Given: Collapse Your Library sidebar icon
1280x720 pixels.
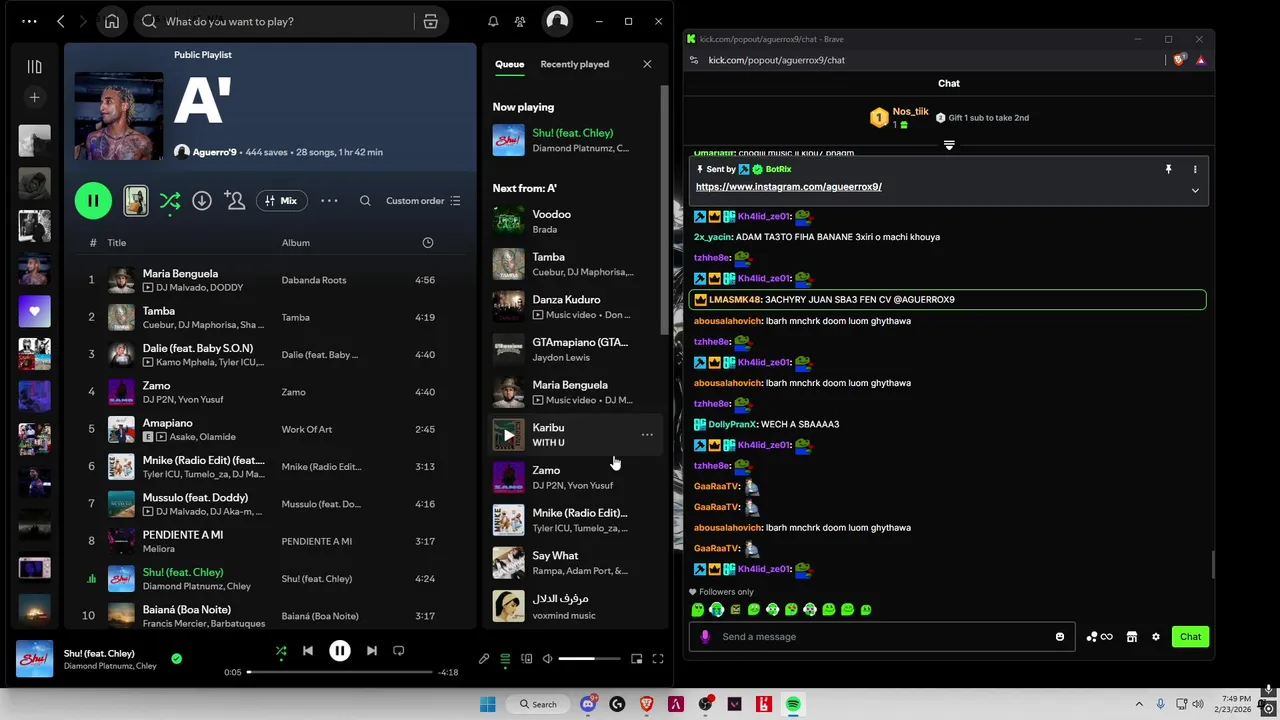Looking at the screenshot, I should (34, 67).
